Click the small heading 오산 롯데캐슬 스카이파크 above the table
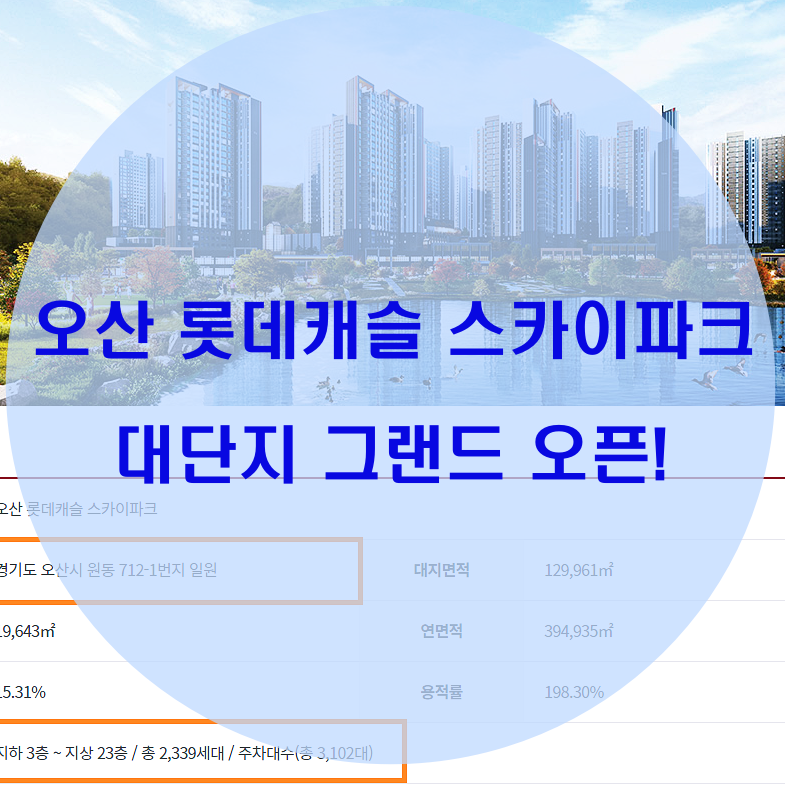Screen dimensions: 785x785 click(x=78, y=509)
